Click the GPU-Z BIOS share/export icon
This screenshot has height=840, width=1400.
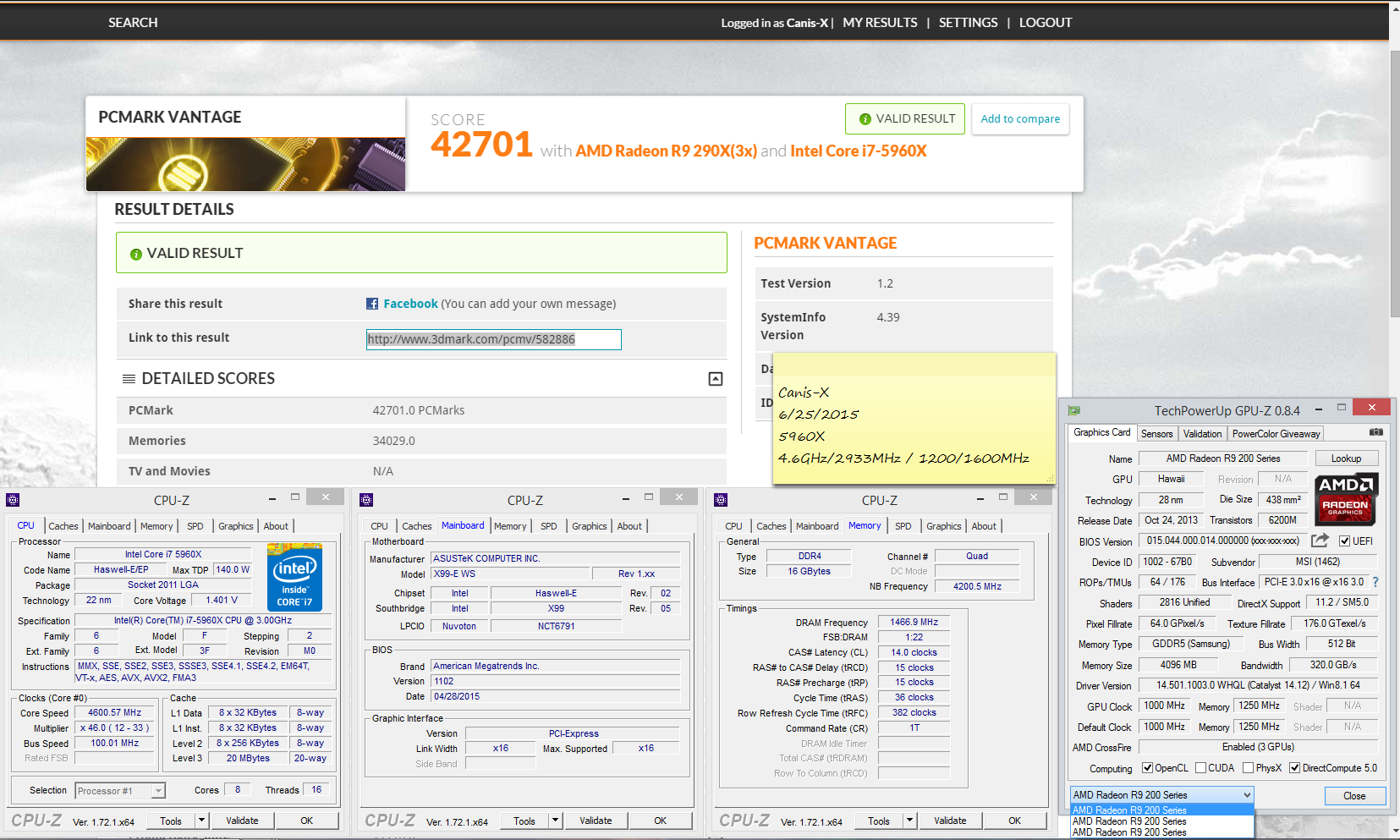[x=1320, y=541]
